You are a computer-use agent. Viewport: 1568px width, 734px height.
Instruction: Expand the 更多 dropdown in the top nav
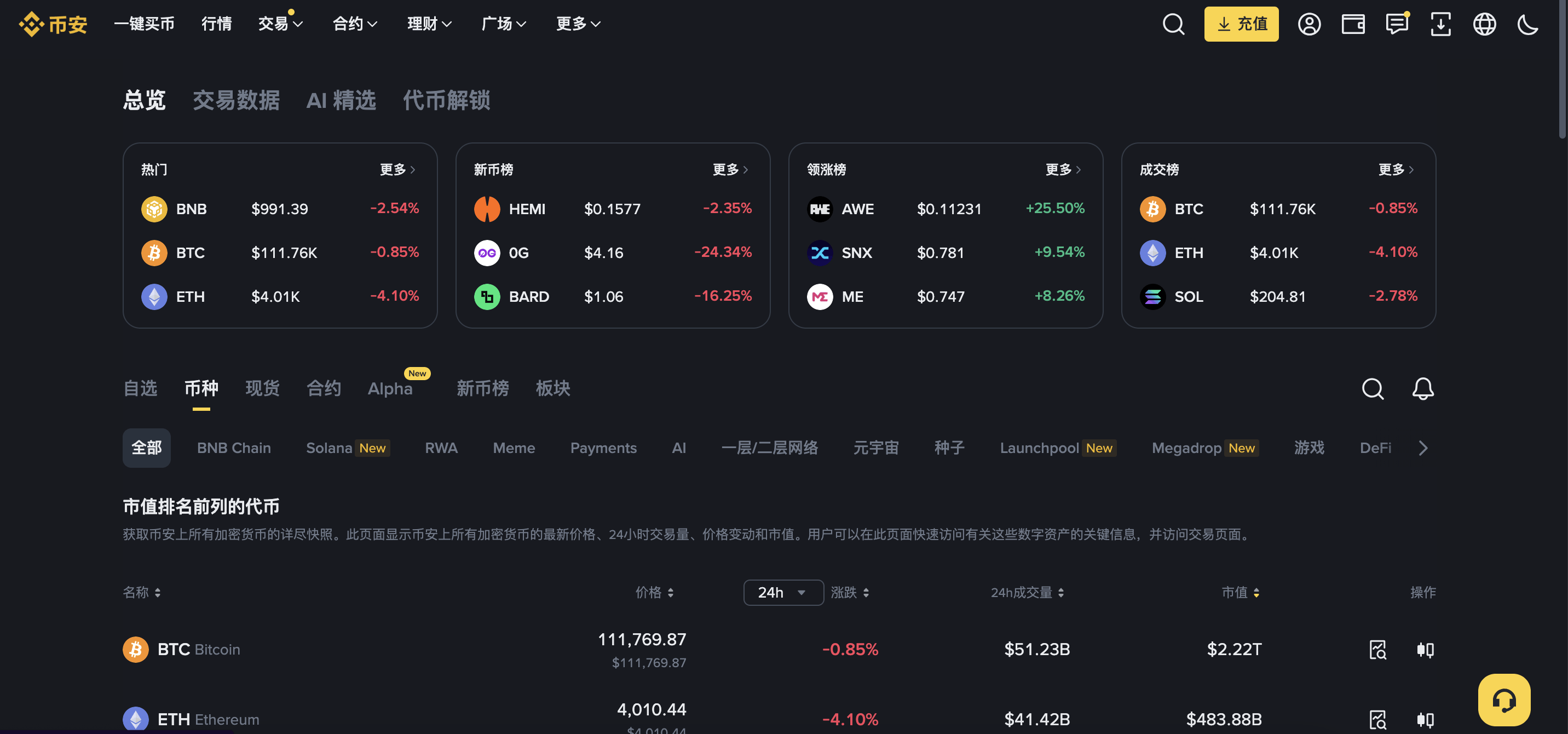[x=578, y=24]
